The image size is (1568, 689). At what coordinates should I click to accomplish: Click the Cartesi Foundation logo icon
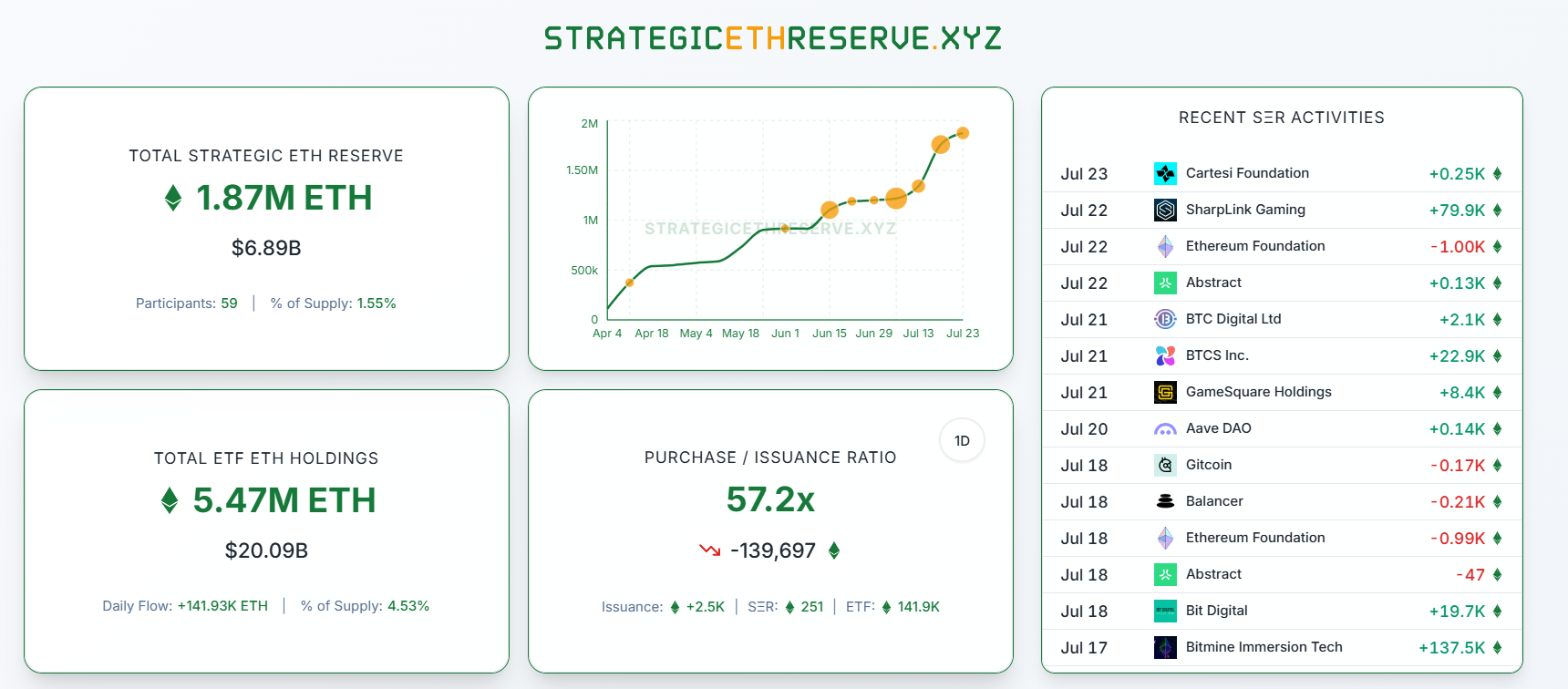(1164, 172)
